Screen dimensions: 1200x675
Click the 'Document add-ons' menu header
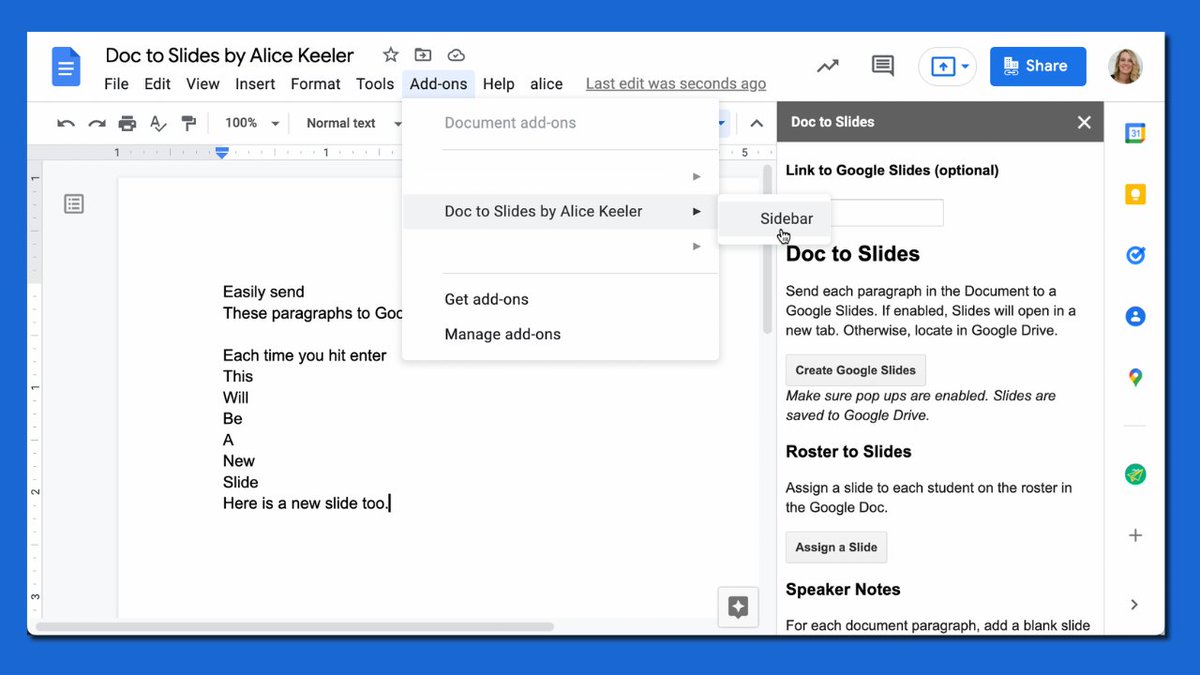point(510,123)
